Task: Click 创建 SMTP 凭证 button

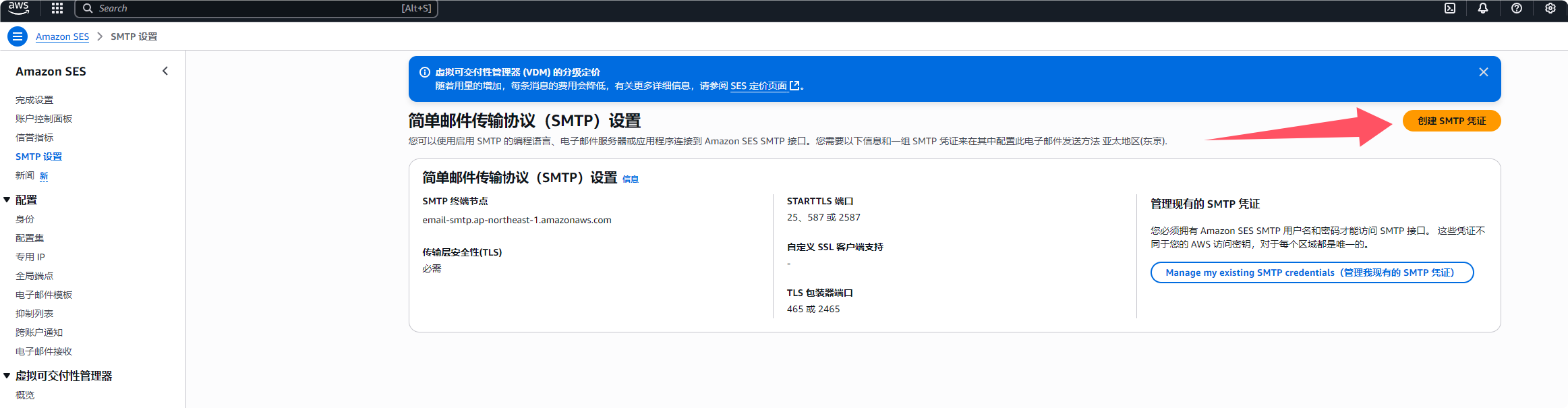Action: 1451,121
